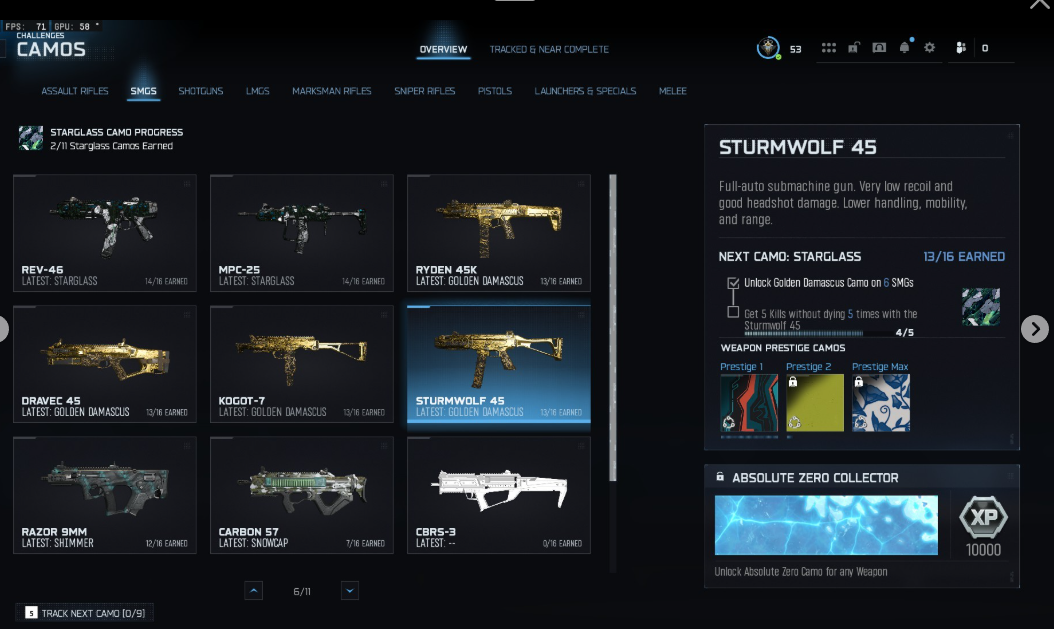Toggle Get 5 Kills without dying checkbox
This screenshot has width=1054, height=629.
coord(733,312)
